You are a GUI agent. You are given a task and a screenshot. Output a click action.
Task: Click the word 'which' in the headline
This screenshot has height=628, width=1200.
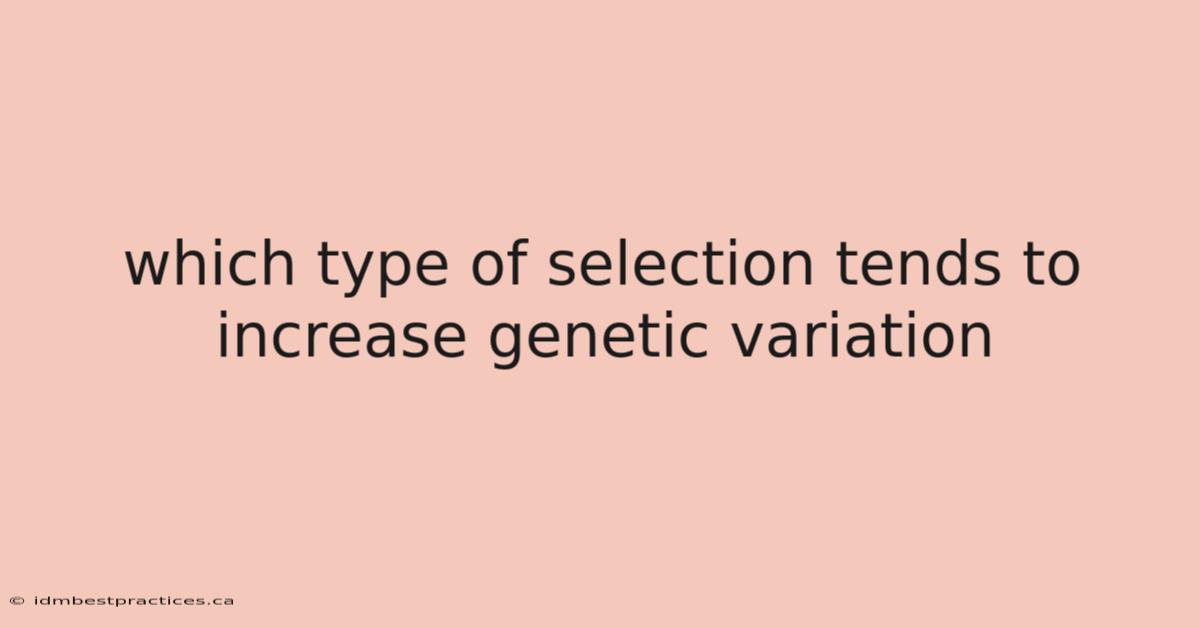point(208,266)
